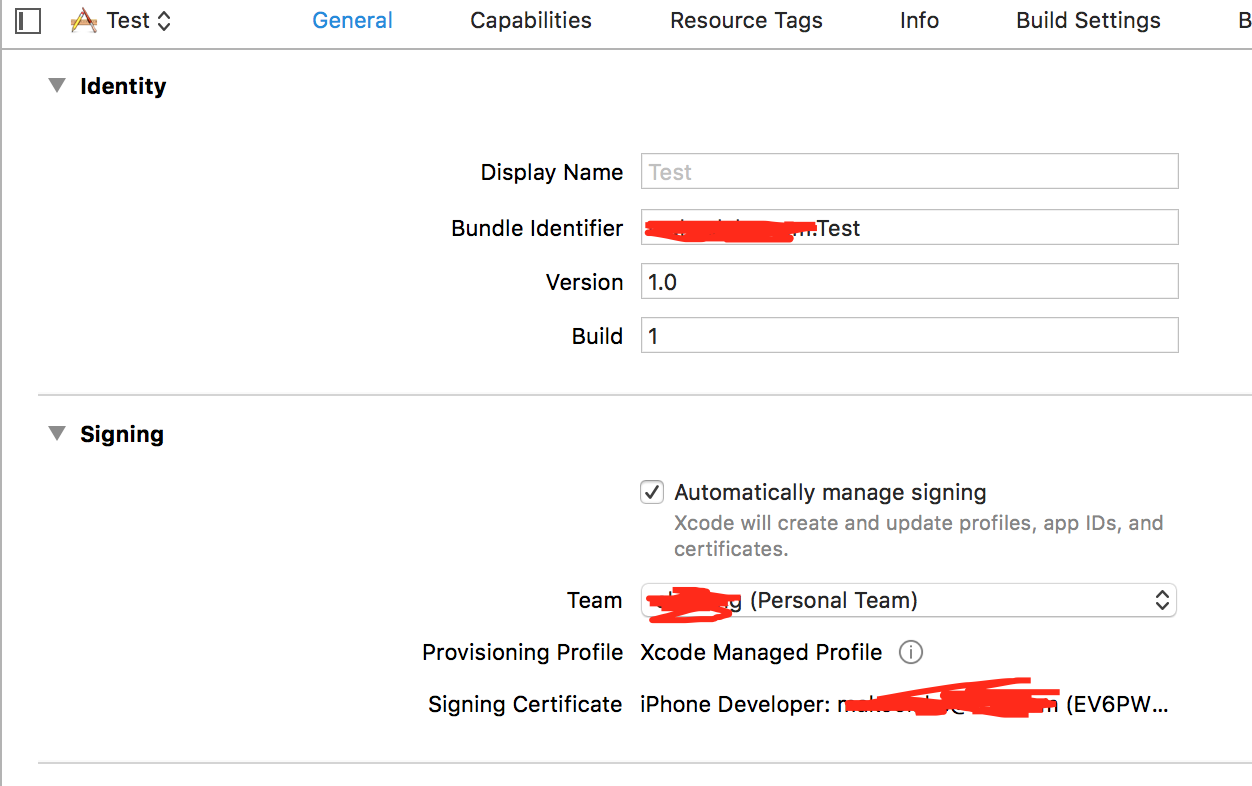Toggle the targets list sidebar icon
Image resolution: width=1252 pixels, height=786 pixels.
(x=28, y=20)
